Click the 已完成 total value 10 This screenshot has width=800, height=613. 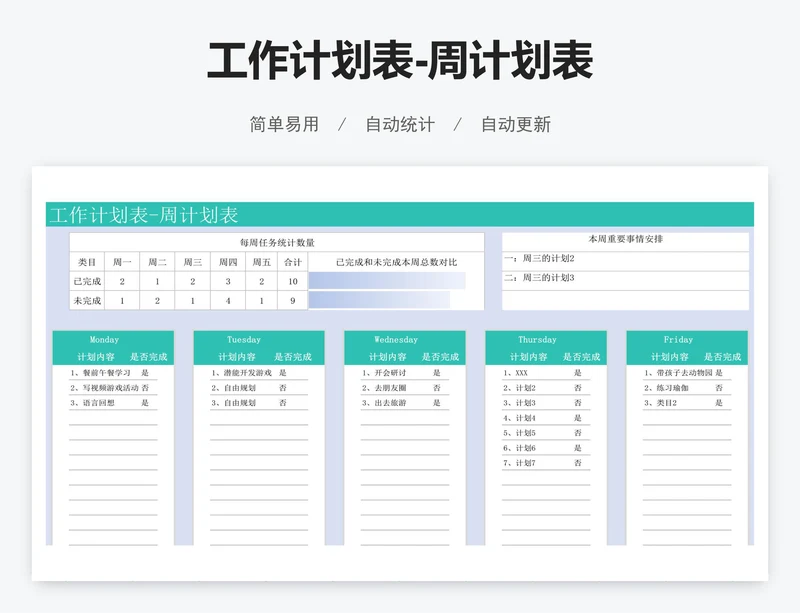(x=293, y=281)
